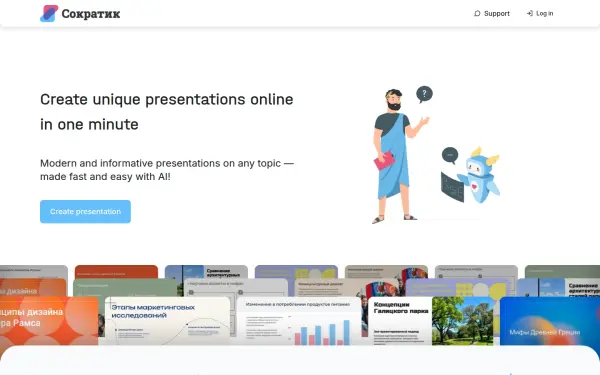
Task: Click the park trees photo on slide
Action: pos(463,321)
